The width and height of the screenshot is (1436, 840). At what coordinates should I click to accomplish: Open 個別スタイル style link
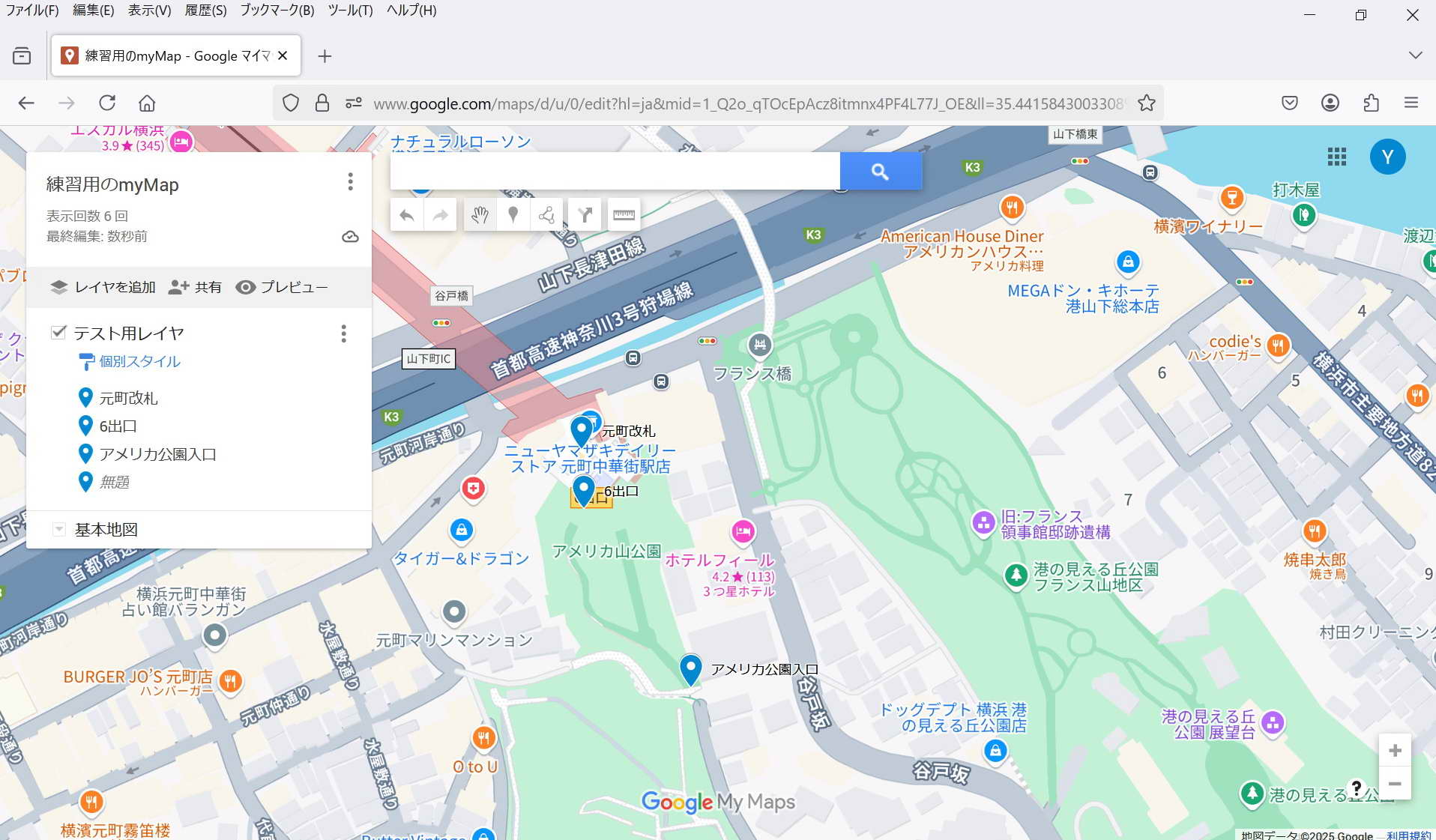coord(130,361)
